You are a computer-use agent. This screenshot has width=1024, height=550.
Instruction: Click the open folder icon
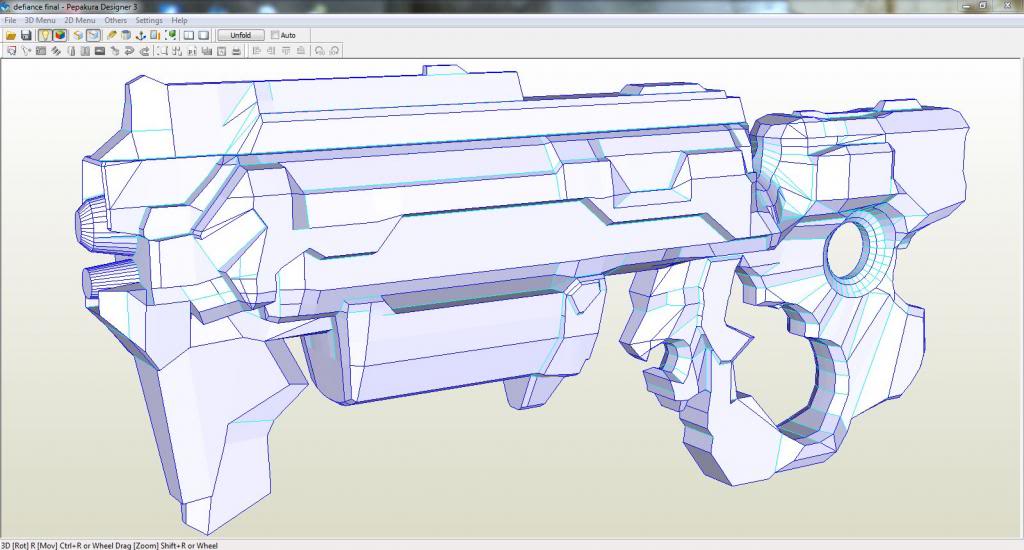[x=11, y=35]
